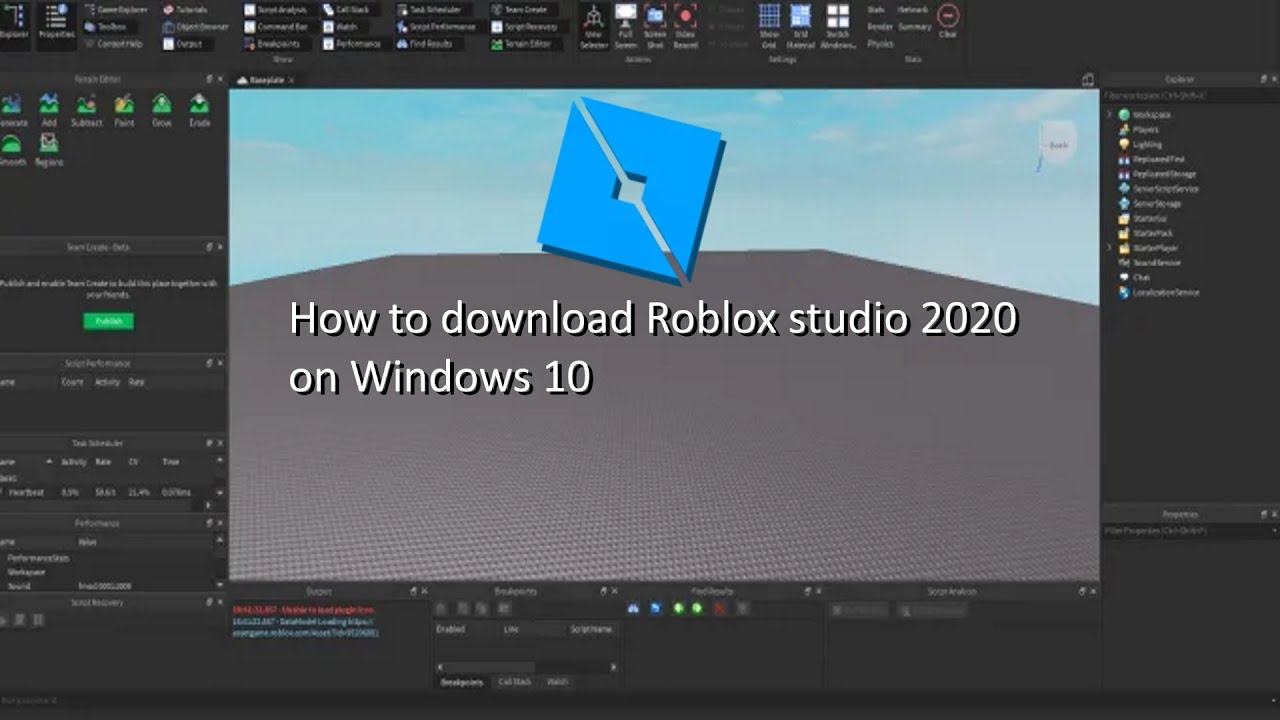Switch to Full Screen mode

625,26
